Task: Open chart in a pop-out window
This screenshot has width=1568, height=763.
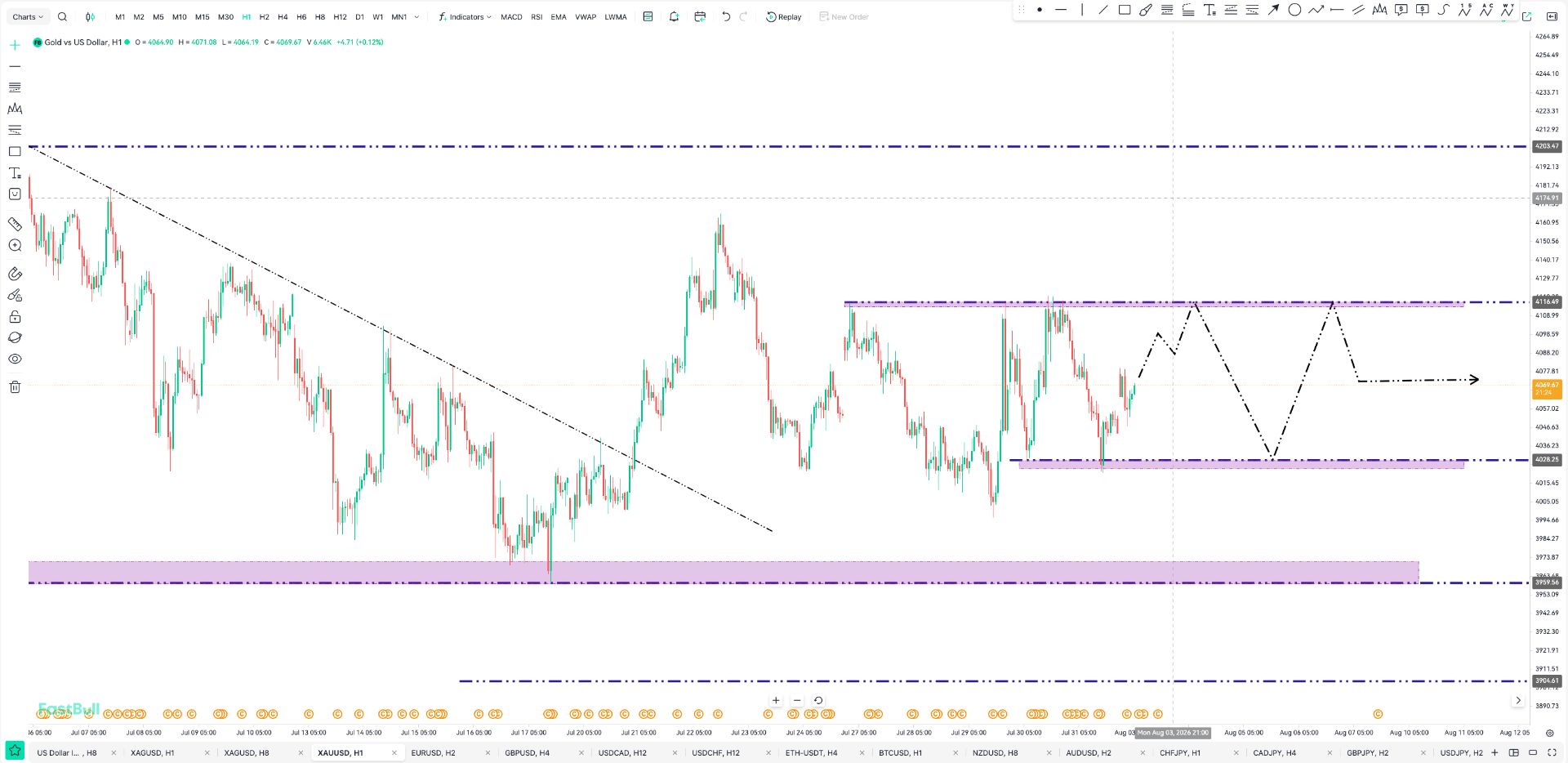Action: point(1527,16)
